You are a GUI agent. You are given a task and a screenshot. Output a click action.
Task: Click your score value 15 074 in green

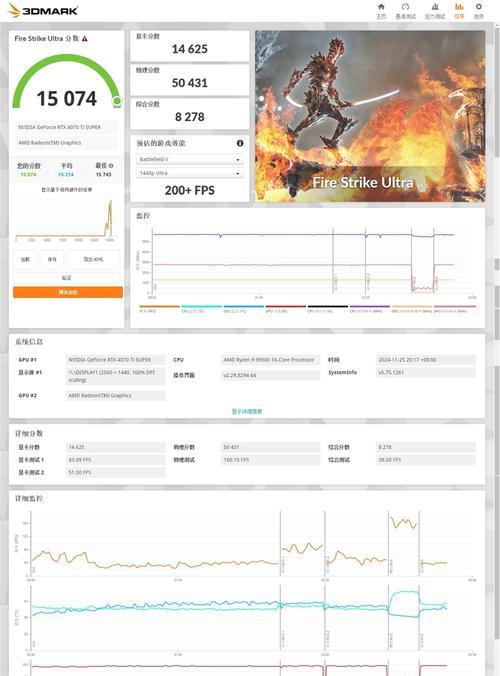(28, 175)
